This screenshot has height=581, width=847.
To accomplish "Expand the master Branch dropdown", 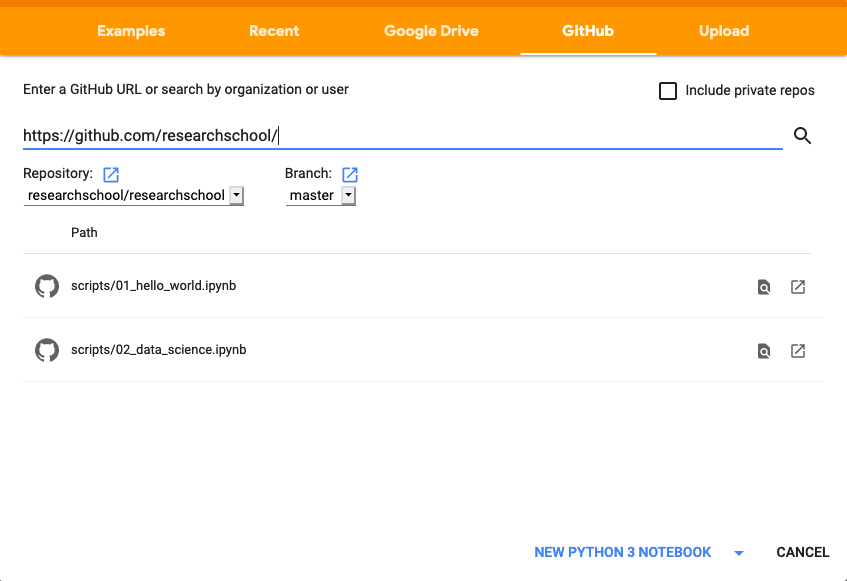I will pos(320,195).
